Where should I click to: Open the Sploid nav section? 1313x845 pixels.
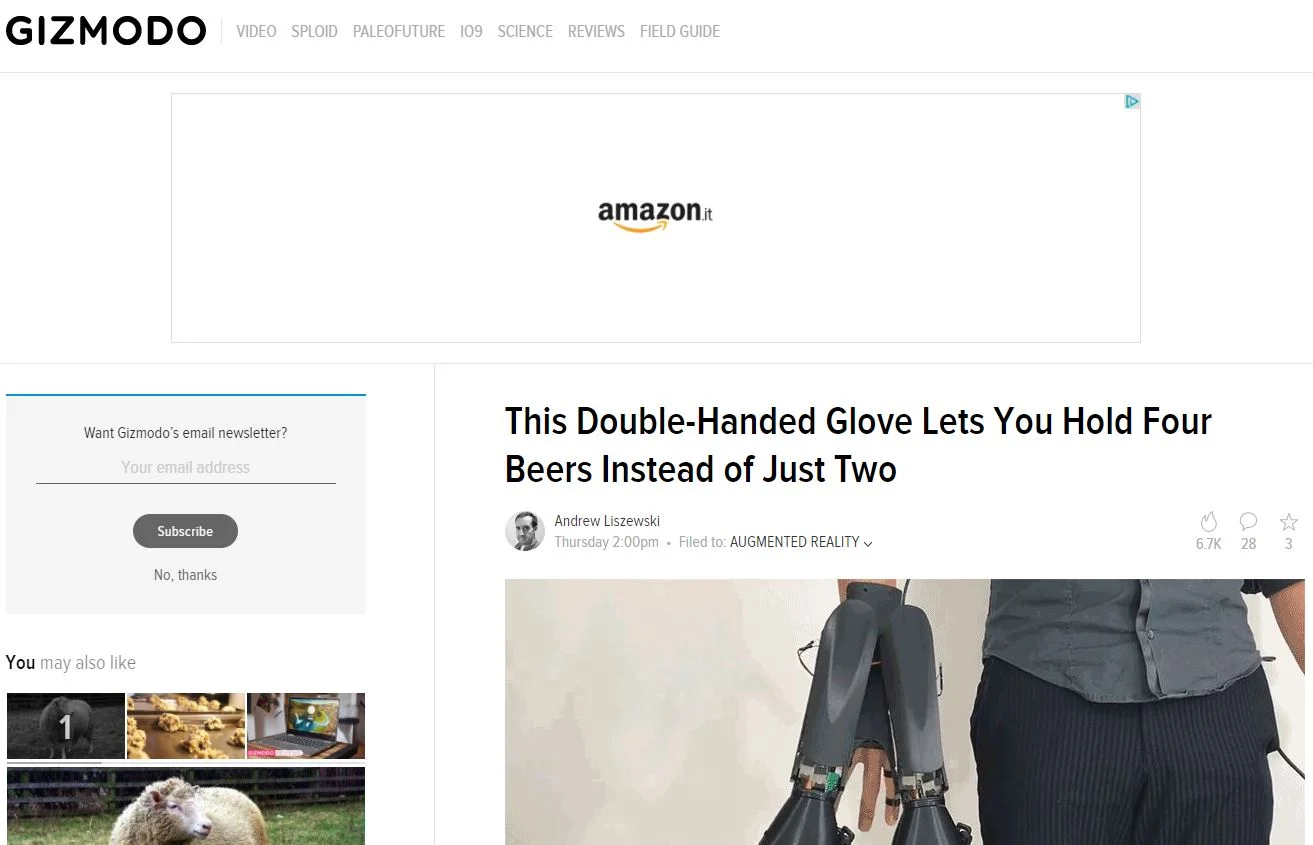pos(314,31)
